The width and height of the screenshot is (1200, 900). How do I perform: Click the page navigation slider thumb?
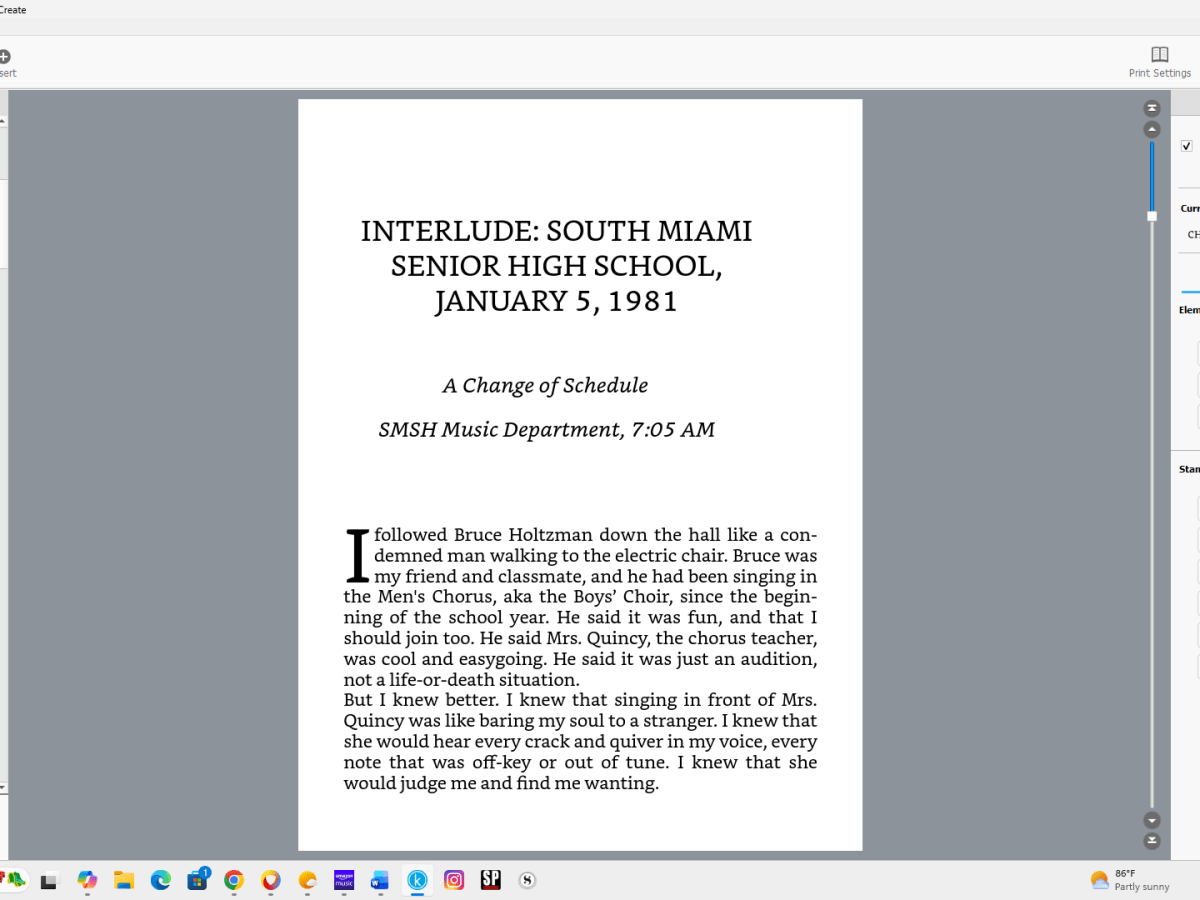[x=1152, y=216]
